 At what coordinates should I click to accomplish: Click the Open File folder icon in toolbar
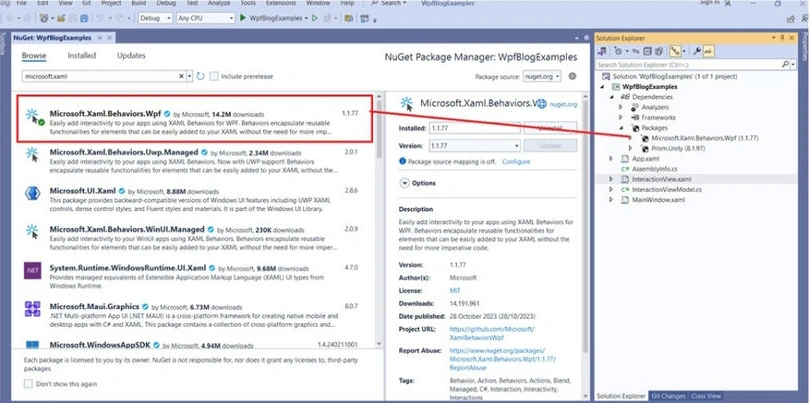click(x=61, y=18)
